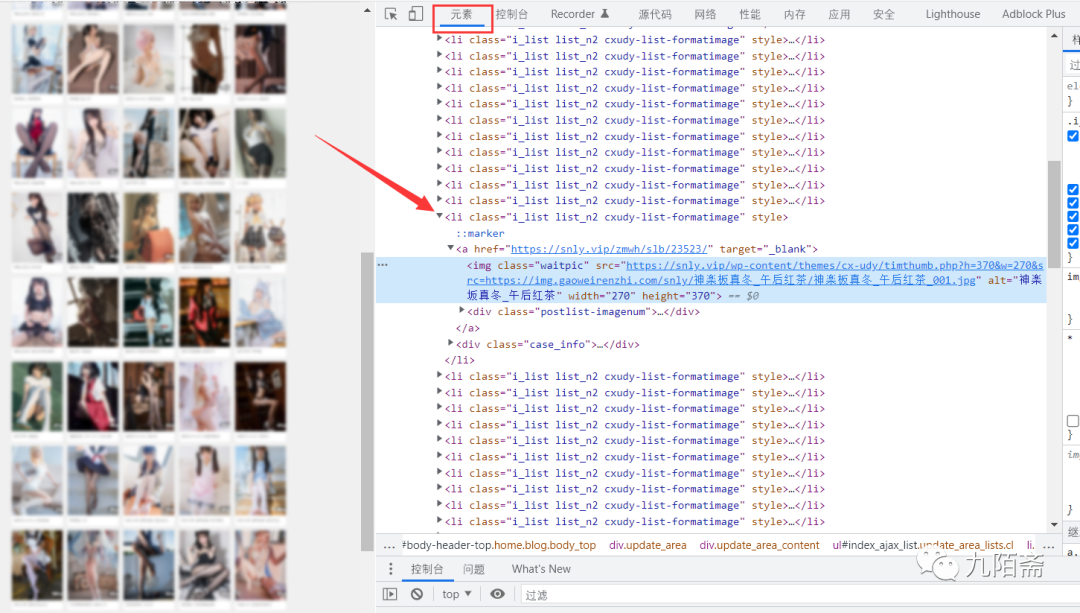This screenshot has height=613, width=1080.
Task: Open the 内存 Memory tab
Action: point(795,14)
